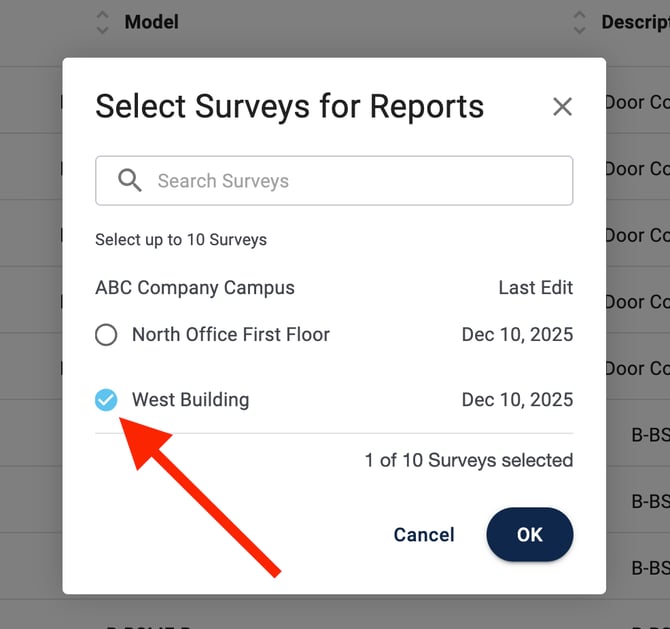Click the West Building row's Dec 10, 2025 date

click(517, 400)
